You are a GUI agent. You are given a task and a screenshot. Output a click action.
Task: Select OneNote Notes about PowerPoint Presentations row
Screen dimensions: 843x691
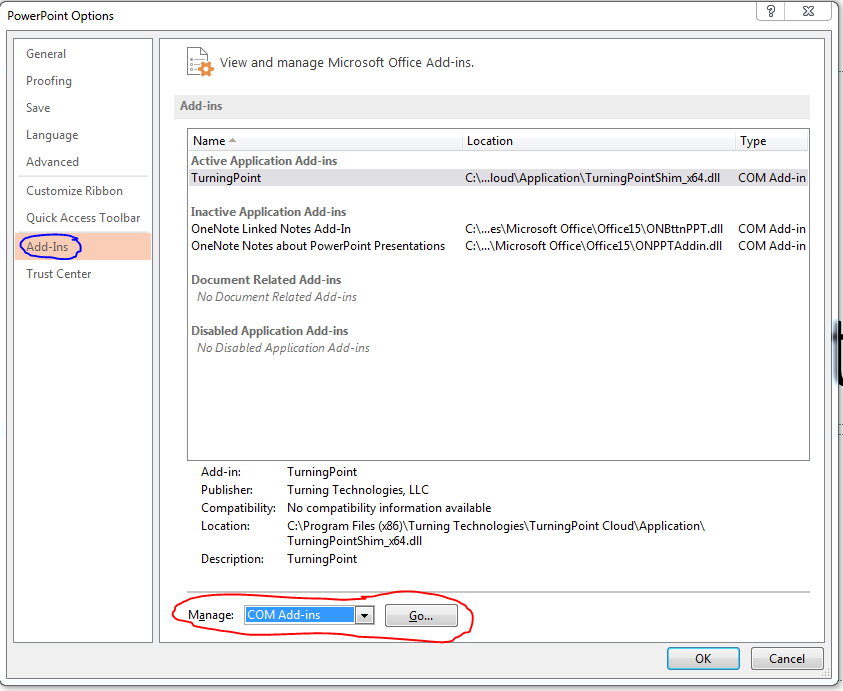498,246
